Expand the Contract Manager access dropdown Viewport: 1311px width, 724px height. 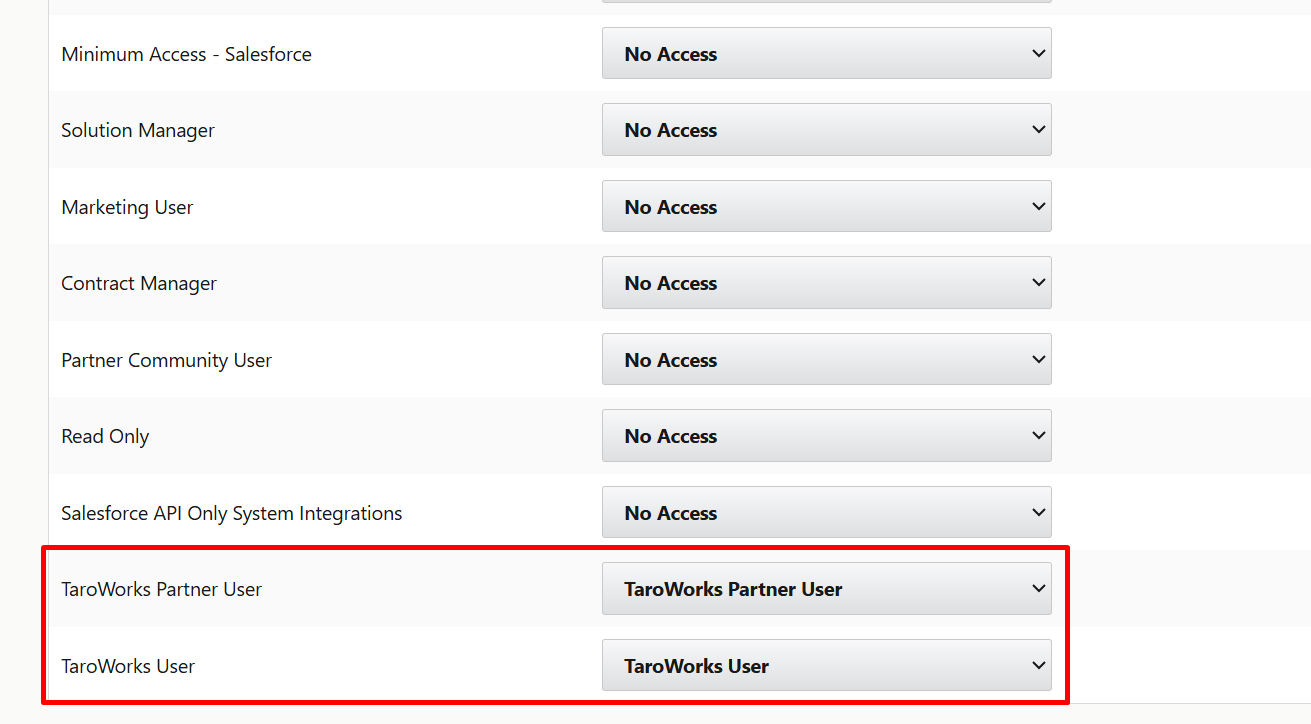click(826, 283)
